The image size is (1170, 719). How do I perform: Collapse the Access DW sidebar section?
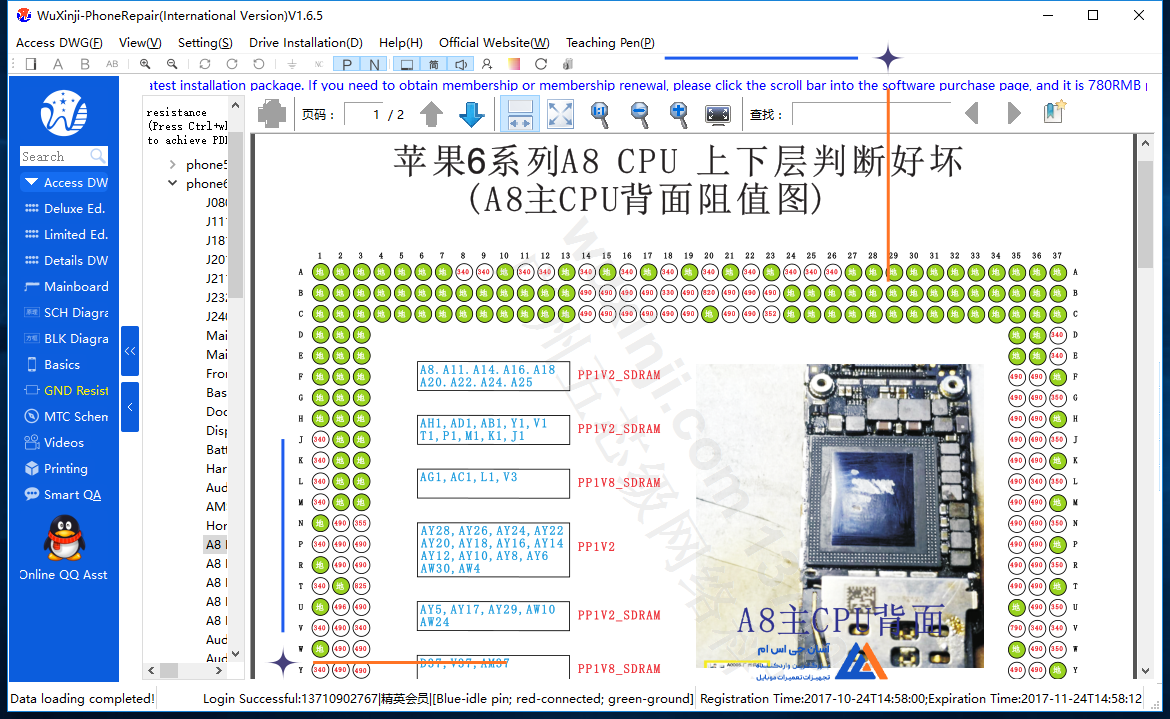click(x=31, y=182)
